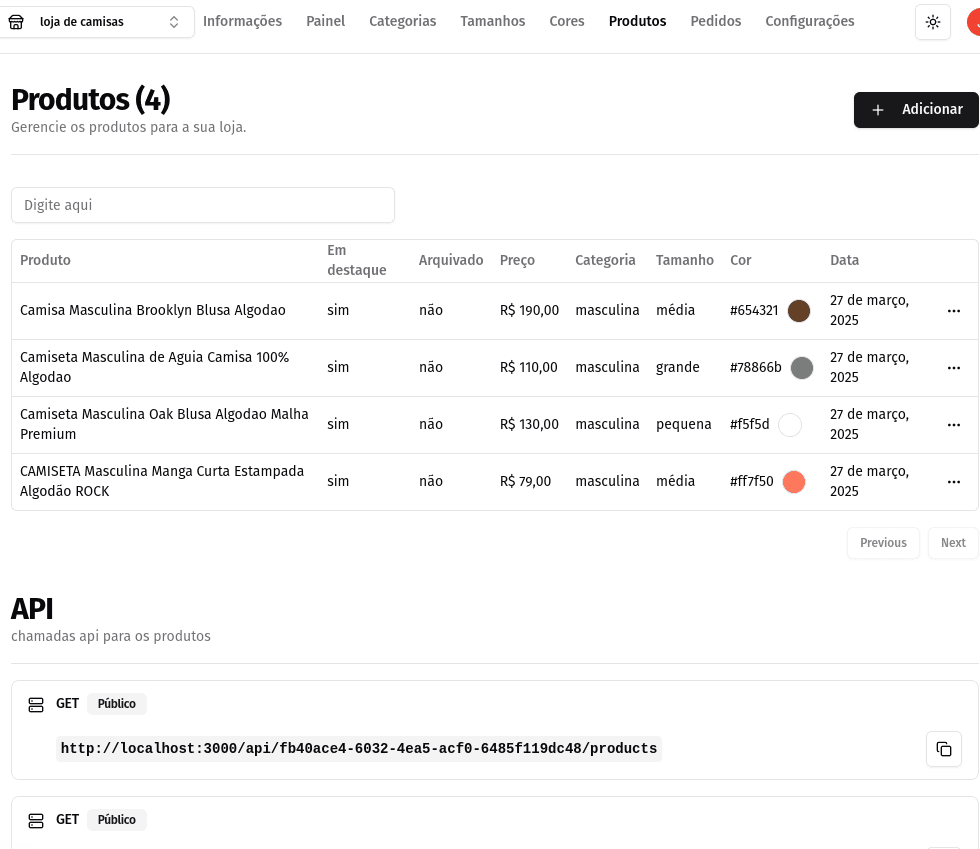Click Camiseta Masculina Oak Blusa product name
The height and width of the screenshot is (849, 980).
(x=164, y=424)
